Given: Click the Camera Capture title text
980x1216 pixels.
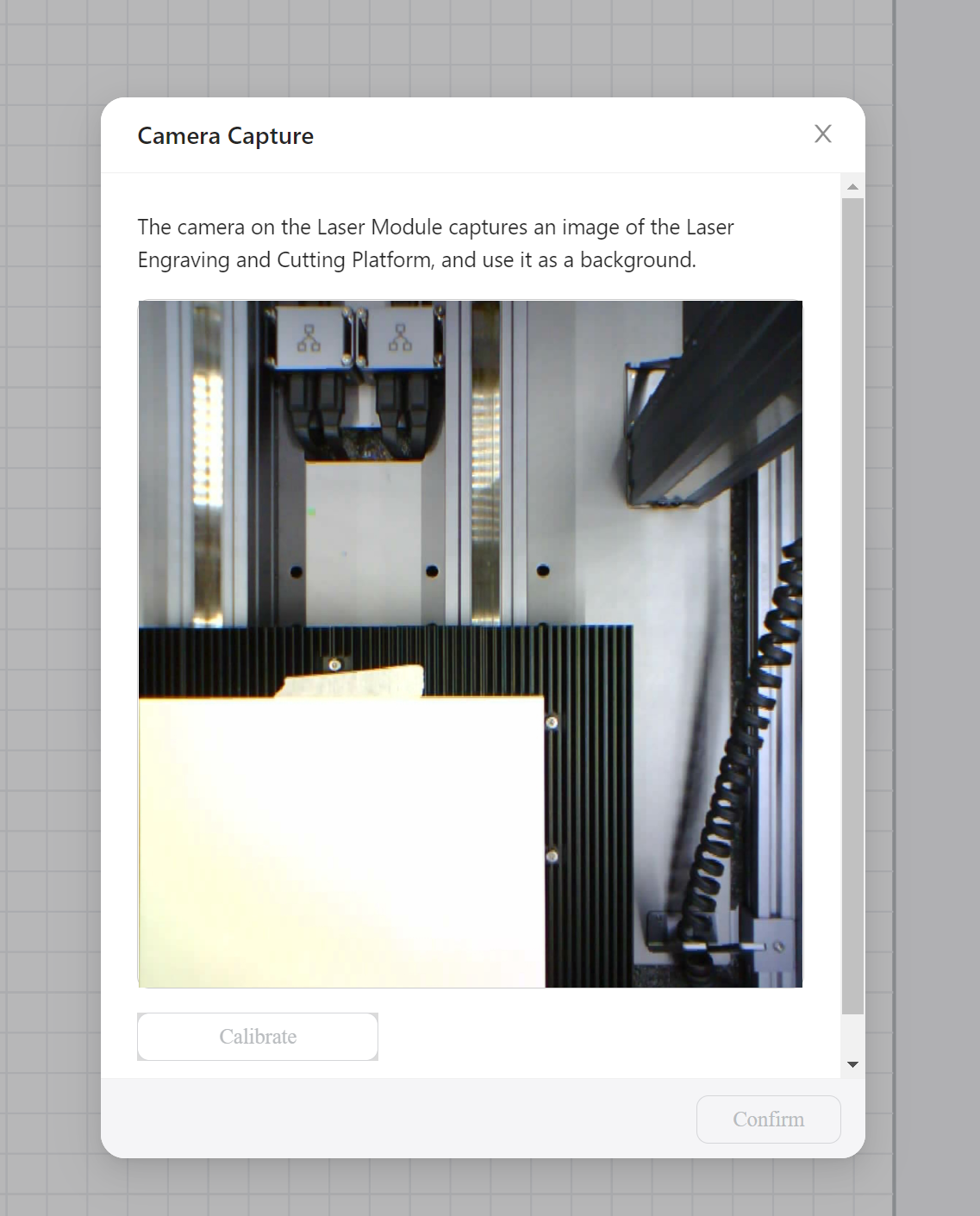Looking at the screenshot, I should point(225,135).
